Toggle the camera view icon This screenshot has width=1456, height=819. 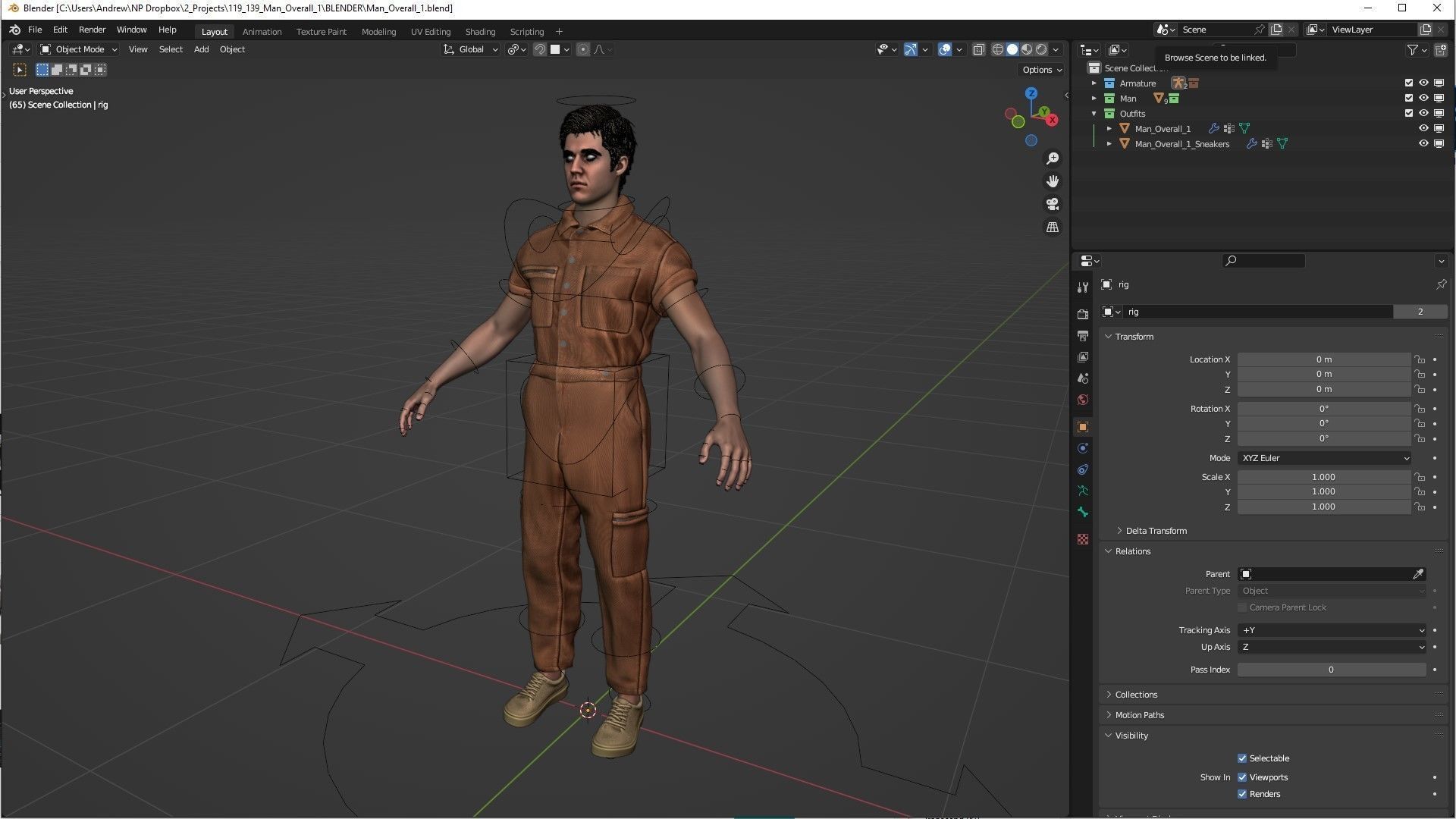click(1053, 204)
